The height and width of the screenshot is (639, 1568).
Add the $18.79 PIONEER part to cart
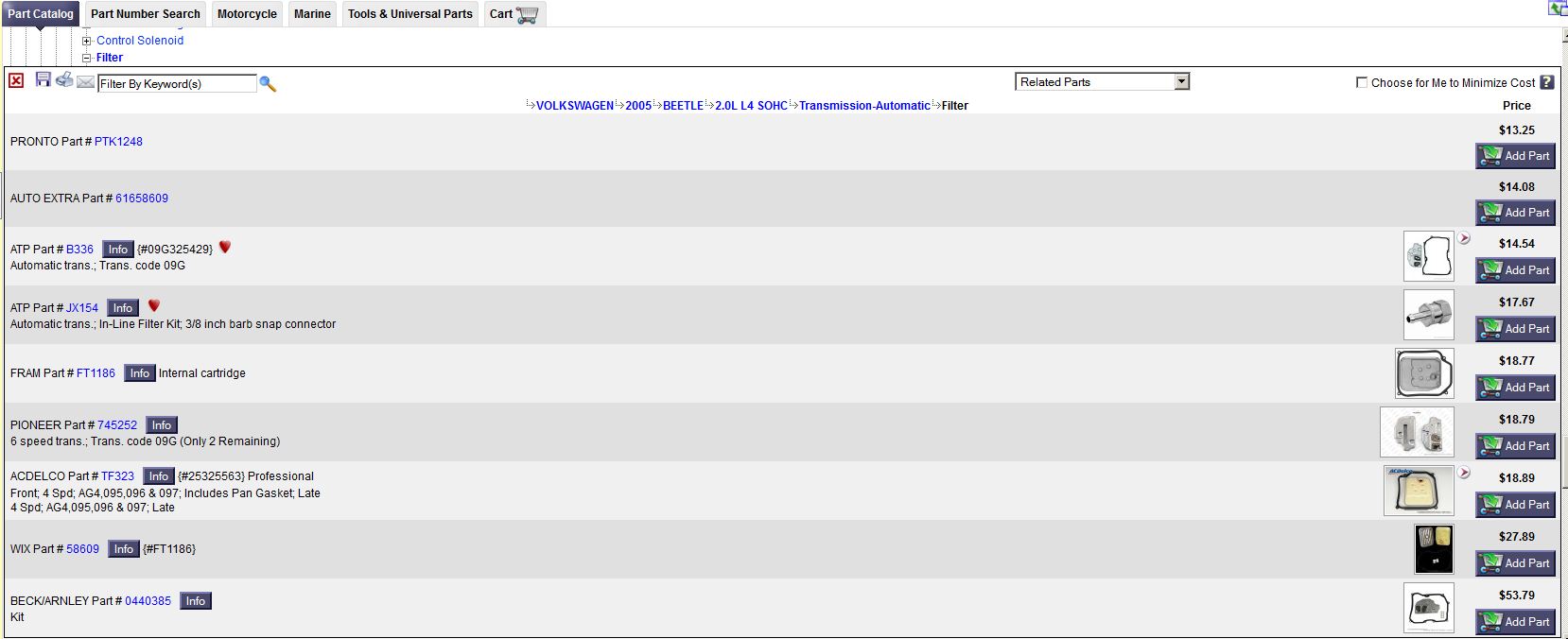(1515, 446)
